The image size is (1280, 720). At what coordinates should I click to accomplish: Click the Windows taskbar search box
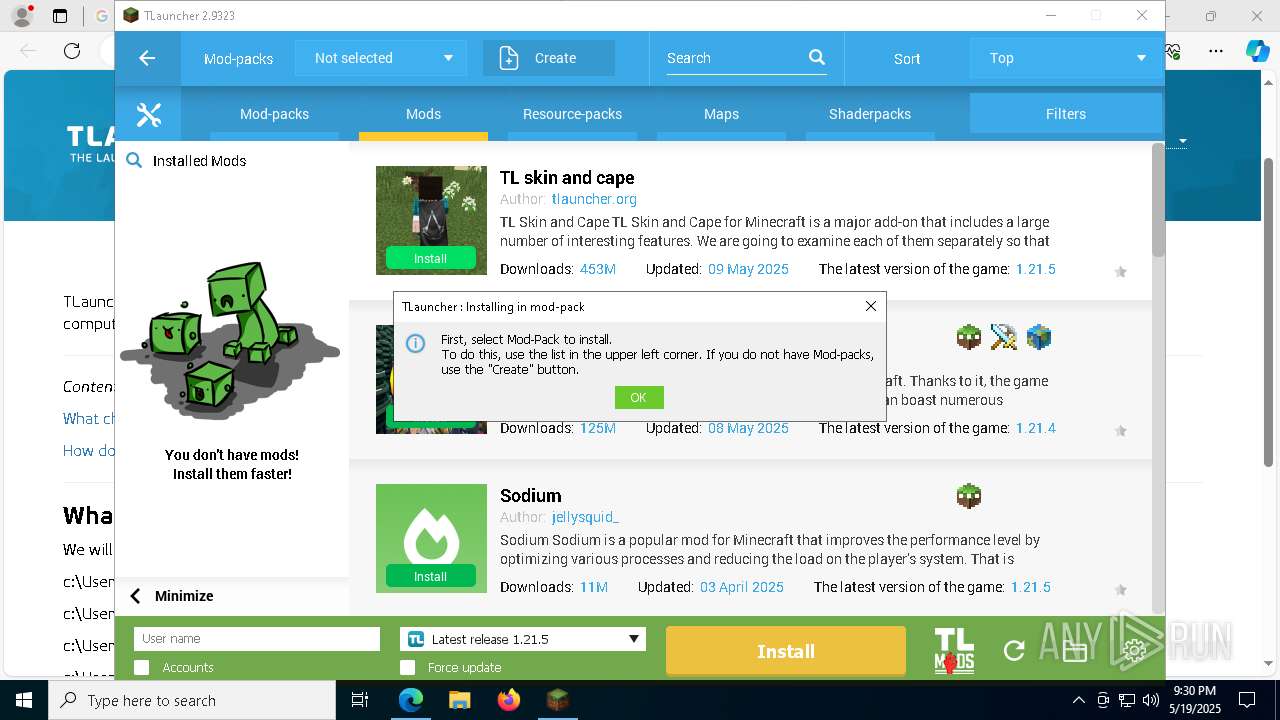click(x=192, y=700)
